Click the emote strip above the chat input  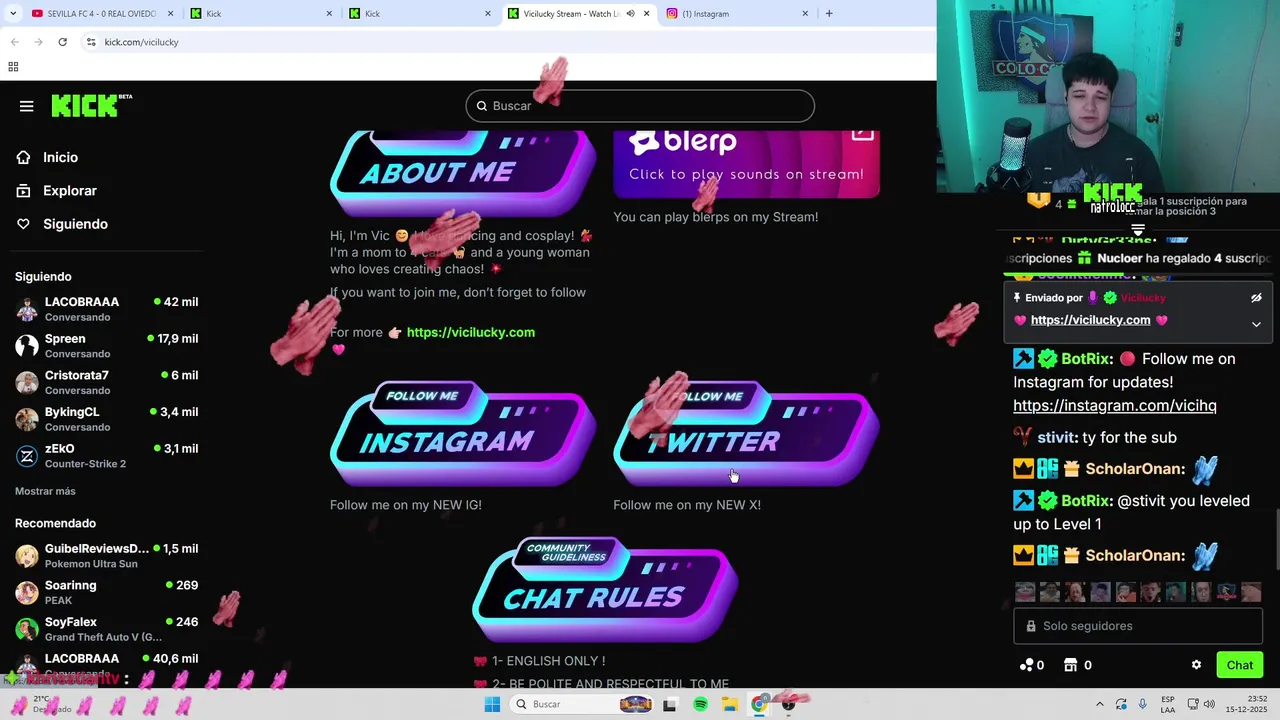(1138, 592)
